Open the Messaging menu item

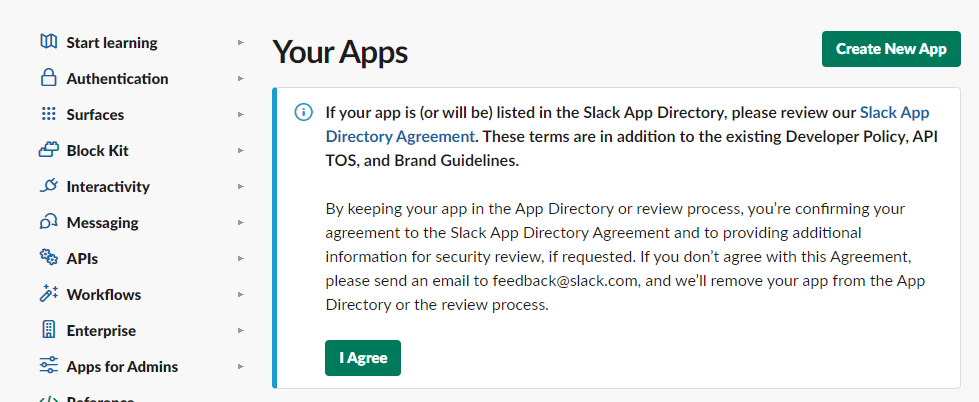pyautogui.click(x=102, y=223)
